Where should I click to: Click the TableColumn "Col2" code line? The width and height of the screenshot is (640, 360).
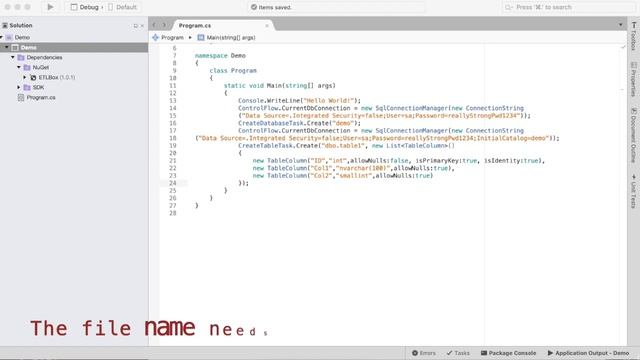click(x=342, y=176)
